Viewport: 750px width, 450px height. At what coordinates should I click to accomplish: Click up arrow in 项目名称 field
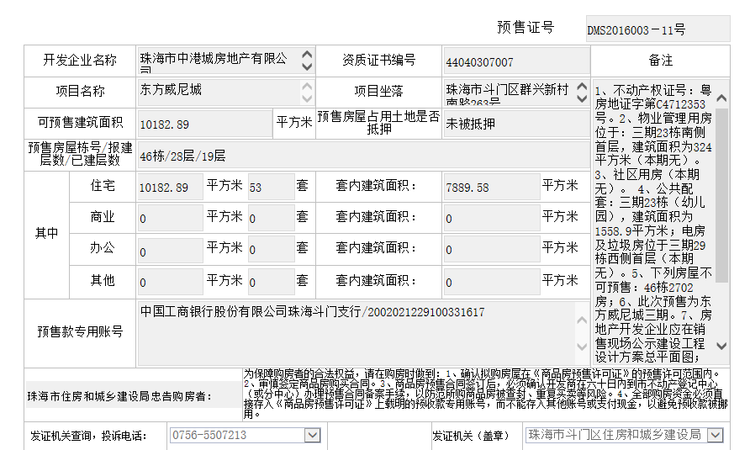tap(307, 87)
